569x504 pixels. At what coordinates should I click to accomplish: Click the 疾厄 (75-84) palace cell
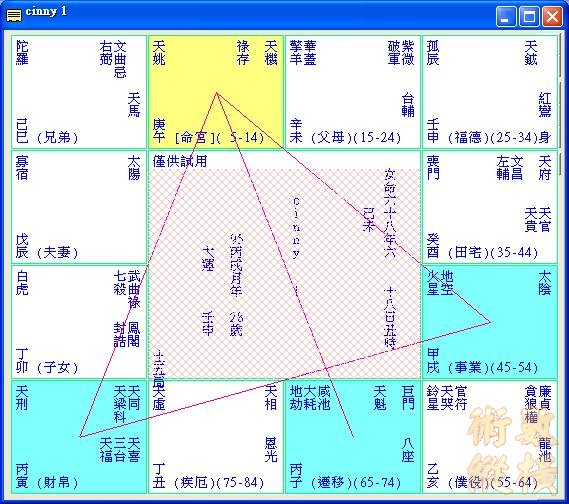tap(216, 437)
